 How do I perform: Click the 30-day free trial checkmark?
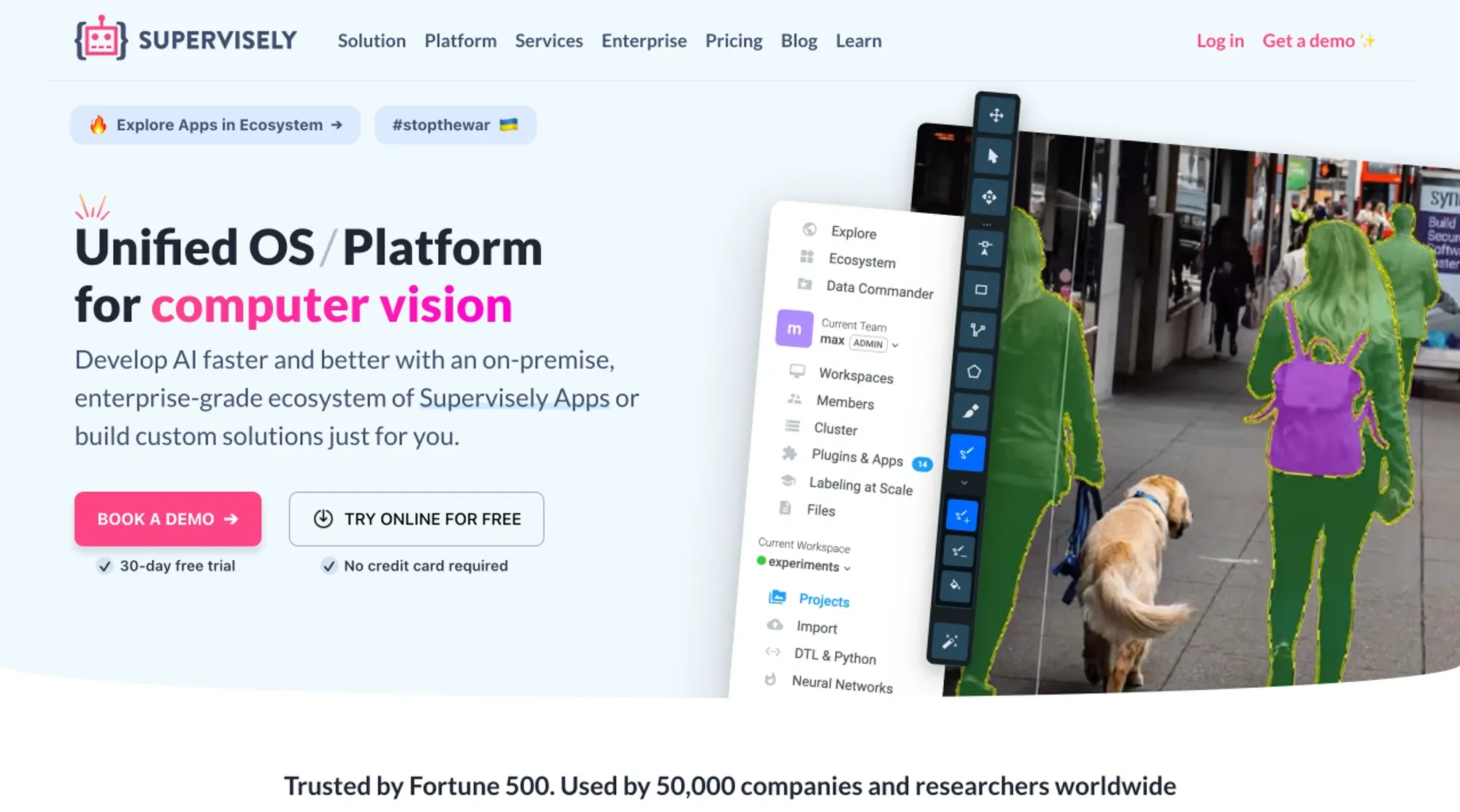tap(105, 566)
